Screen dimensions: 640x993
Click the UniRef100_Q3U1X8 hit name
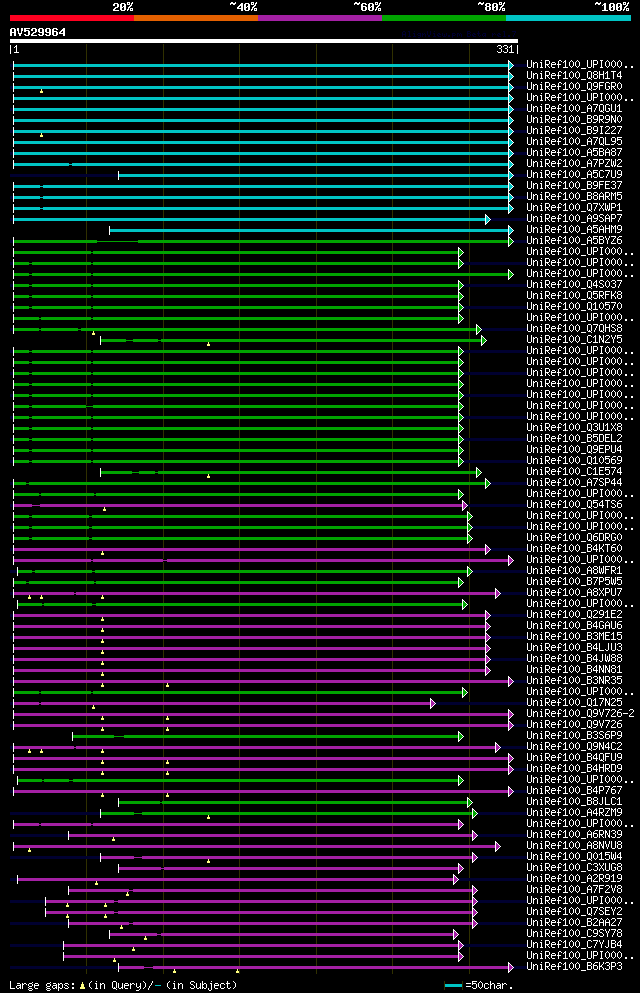[574, 427]
